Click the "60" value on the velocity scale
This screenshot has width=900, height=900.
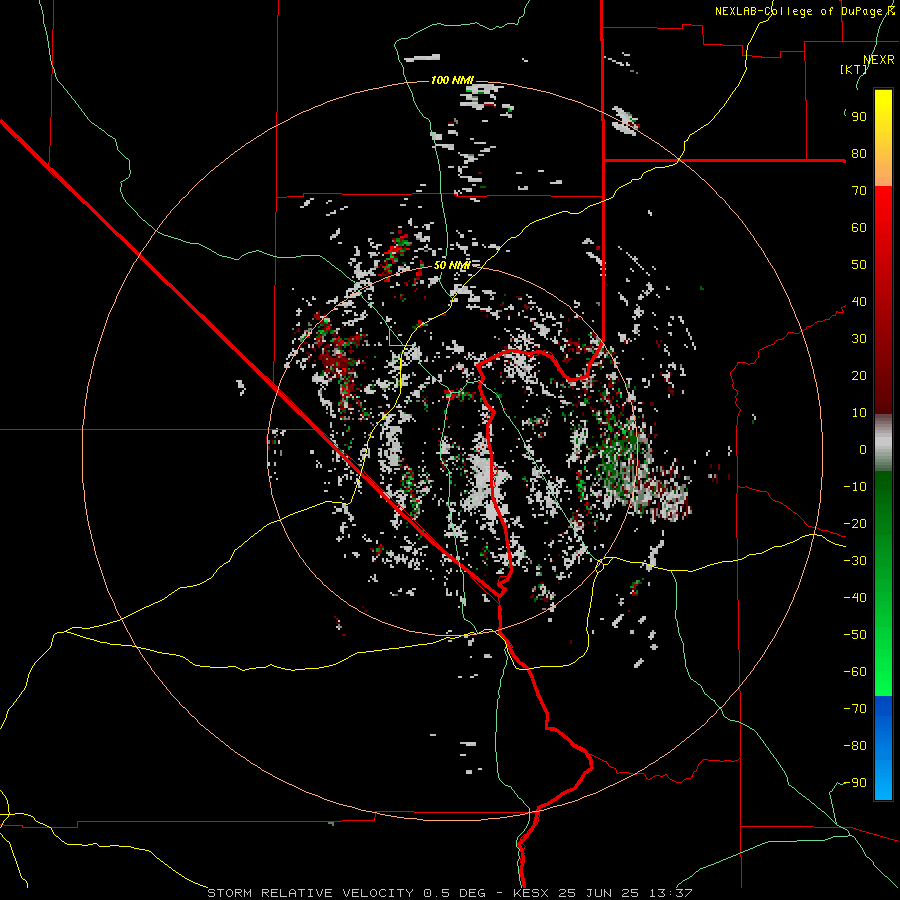point(859,228)
